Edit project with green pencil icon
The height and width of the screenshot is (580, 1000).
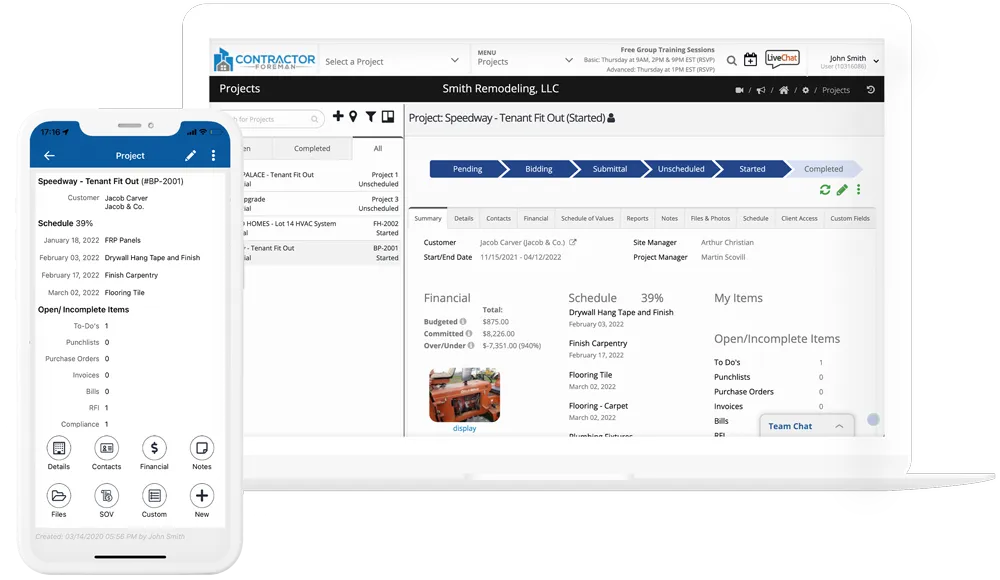842,190
